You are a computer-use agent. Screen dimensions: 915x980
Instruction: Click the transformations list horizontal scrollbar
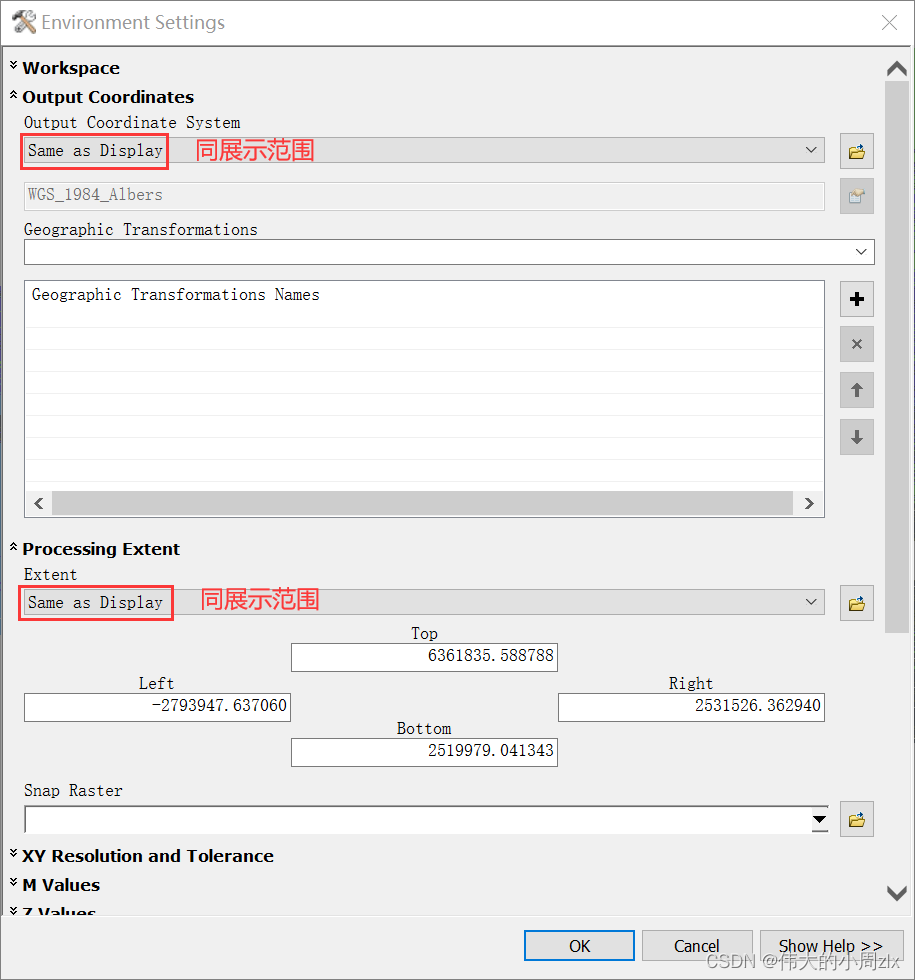422,503
